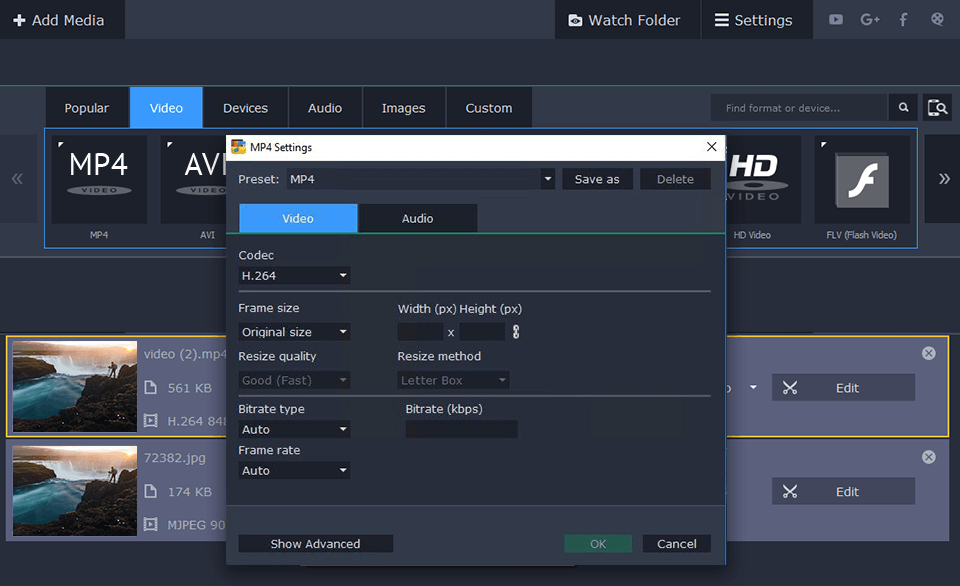Switch the settings dialog to the Audio tab

click(x=417, y=217)
